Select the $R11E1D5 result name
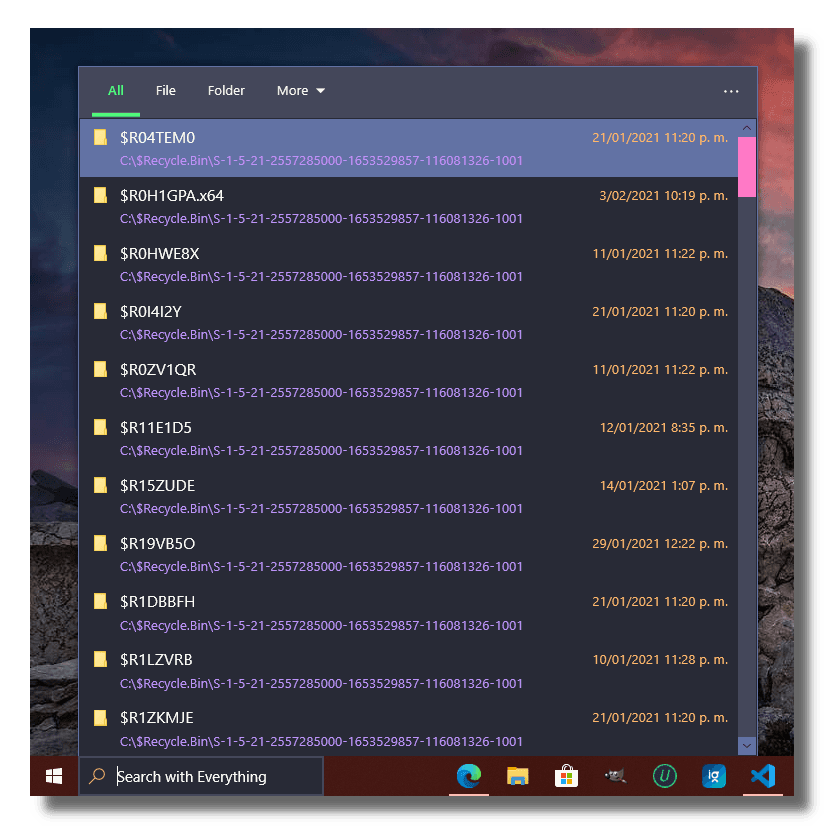 pyautogui.click(x=156, y=427)
